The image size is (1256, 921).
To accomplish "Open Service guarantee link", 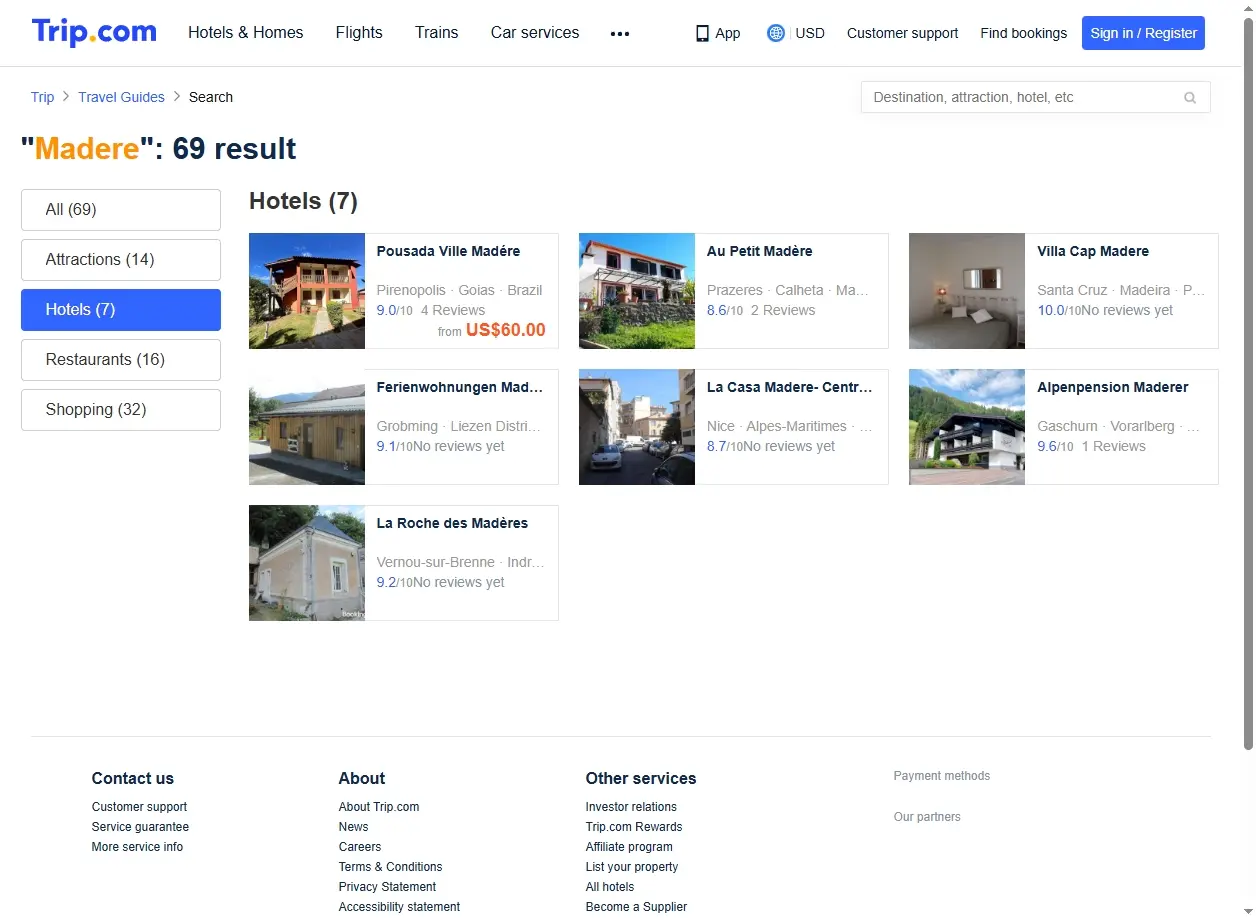I will 140,827.
